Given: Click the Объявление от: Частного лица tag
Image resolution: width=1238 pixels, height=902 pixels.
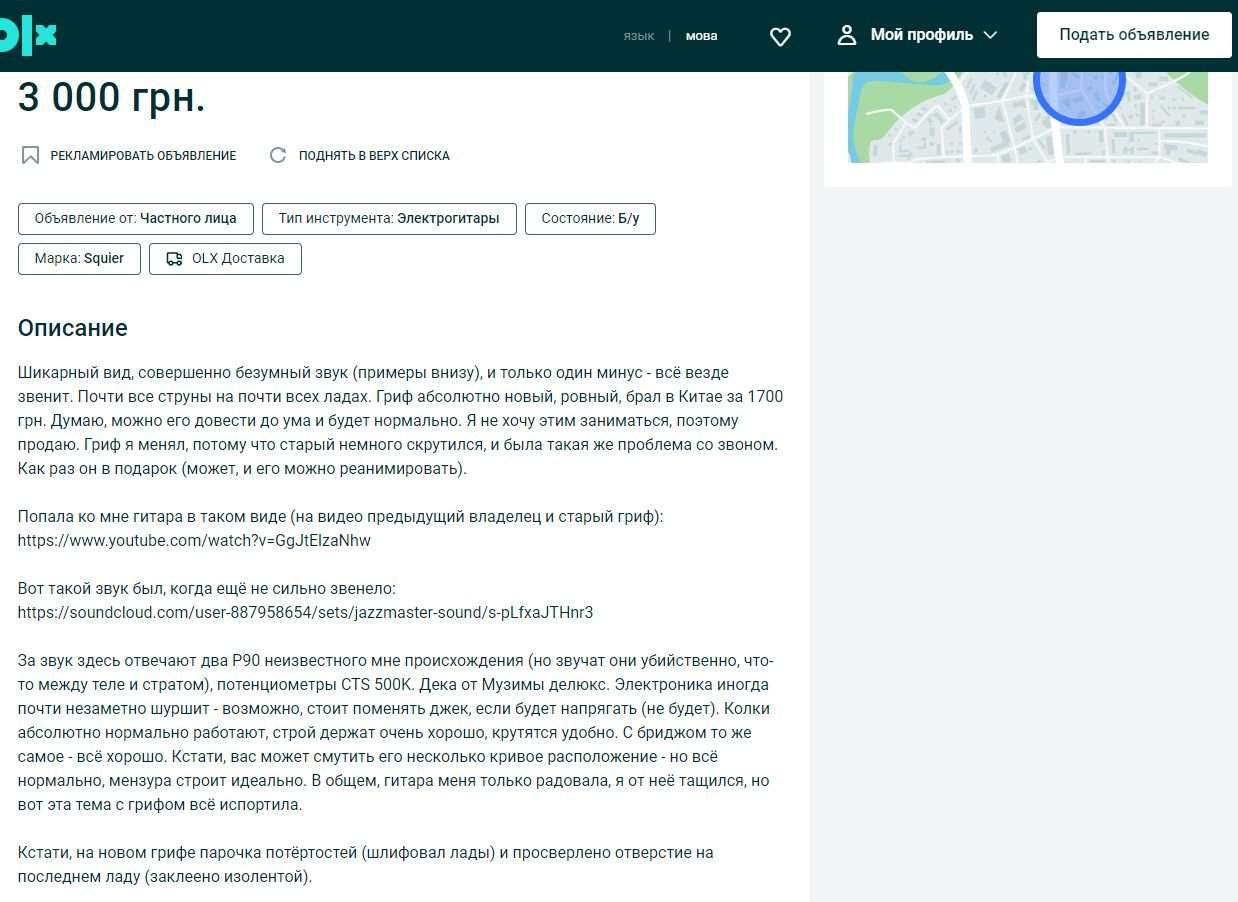Looking at the screenshot, I should pyautogui.click(x=136, y=218).
